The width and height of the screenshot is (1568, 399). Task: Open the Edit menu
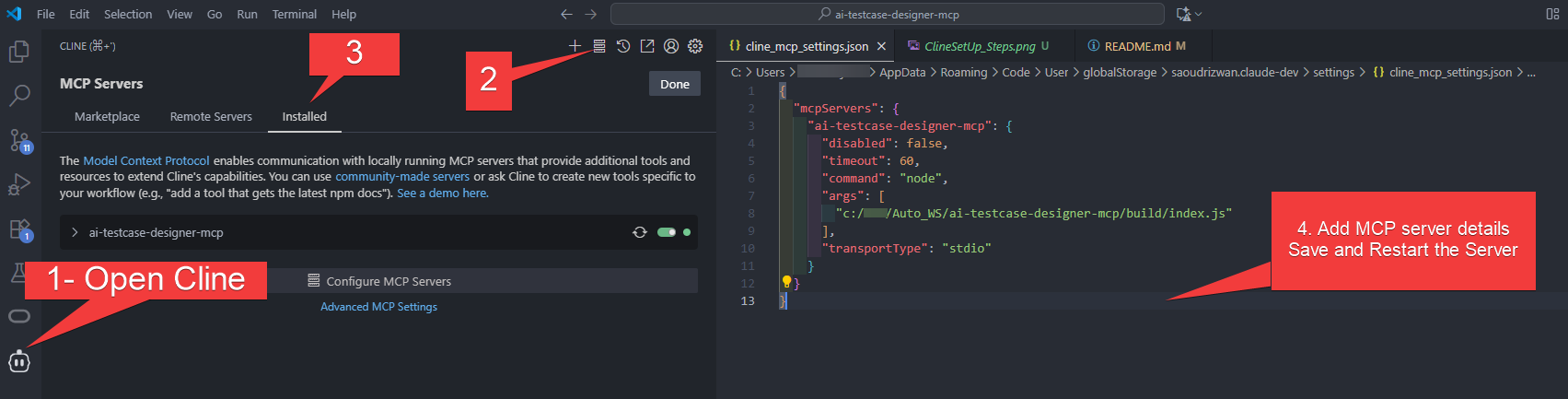point(79,14)
